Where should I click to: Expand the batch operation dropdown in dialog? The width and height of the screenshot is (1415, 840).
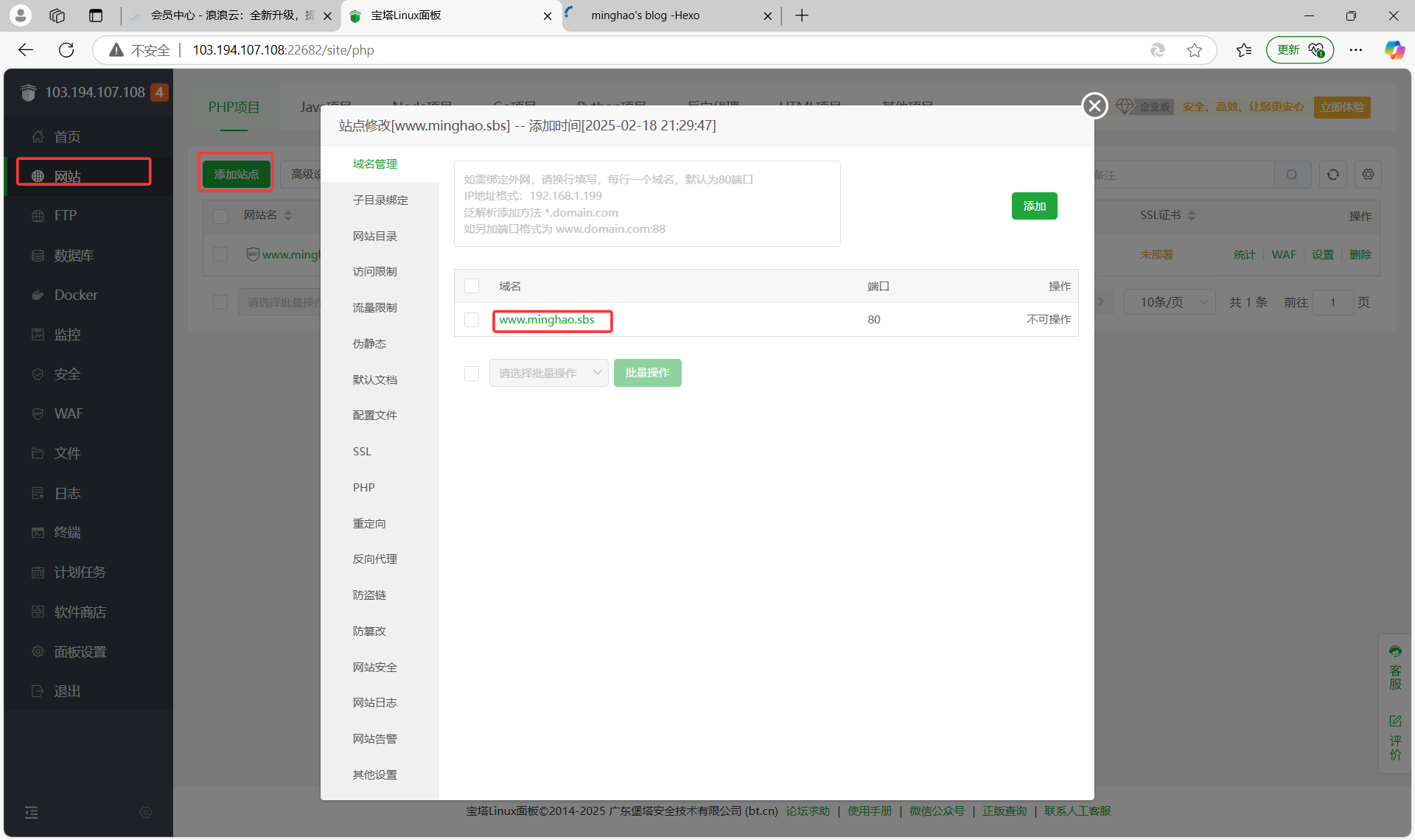point(548,374)
